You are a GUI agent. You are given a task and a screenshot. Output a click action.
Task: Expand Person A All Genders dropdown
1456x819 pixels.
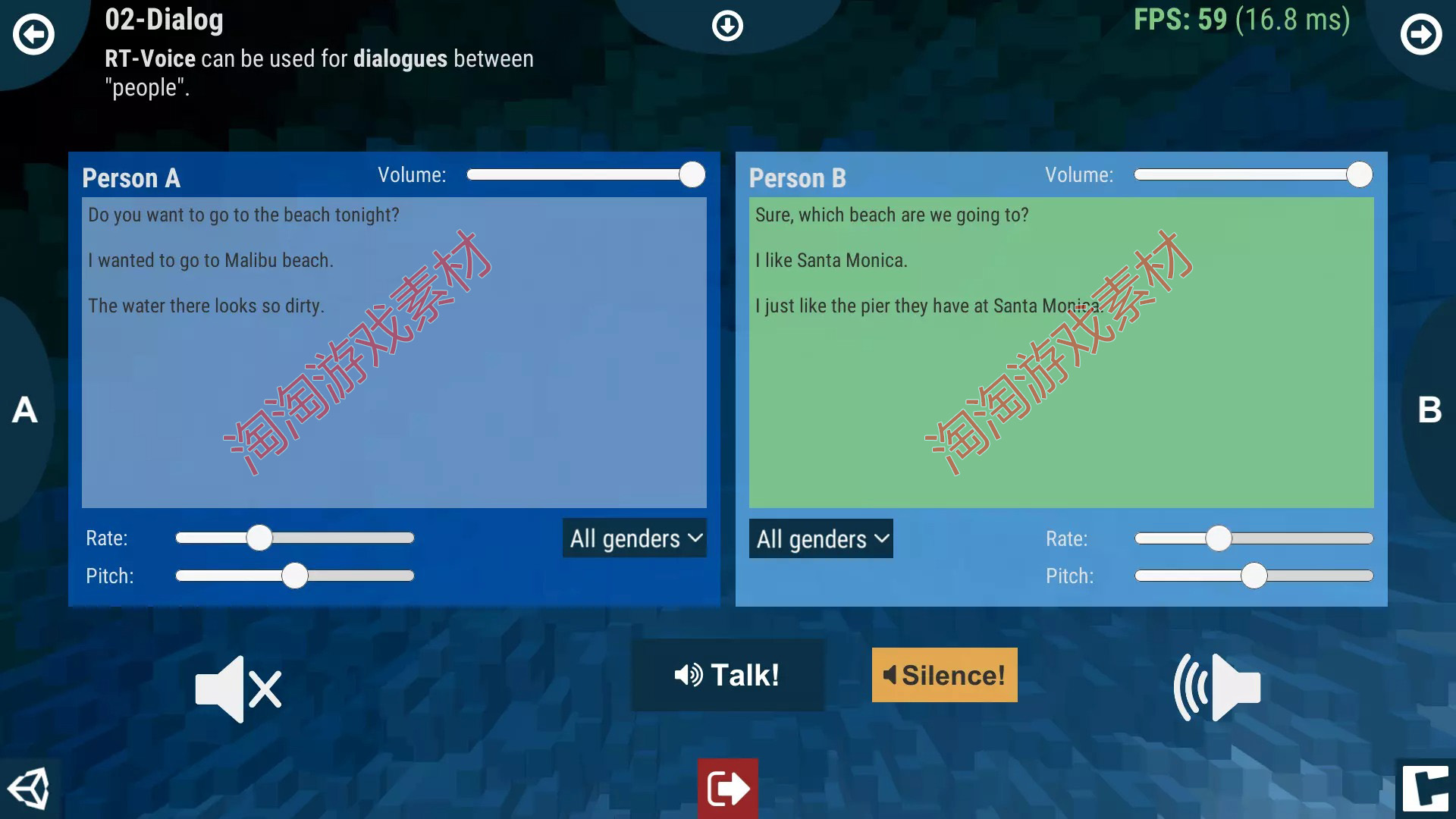[x=634, y=539]
